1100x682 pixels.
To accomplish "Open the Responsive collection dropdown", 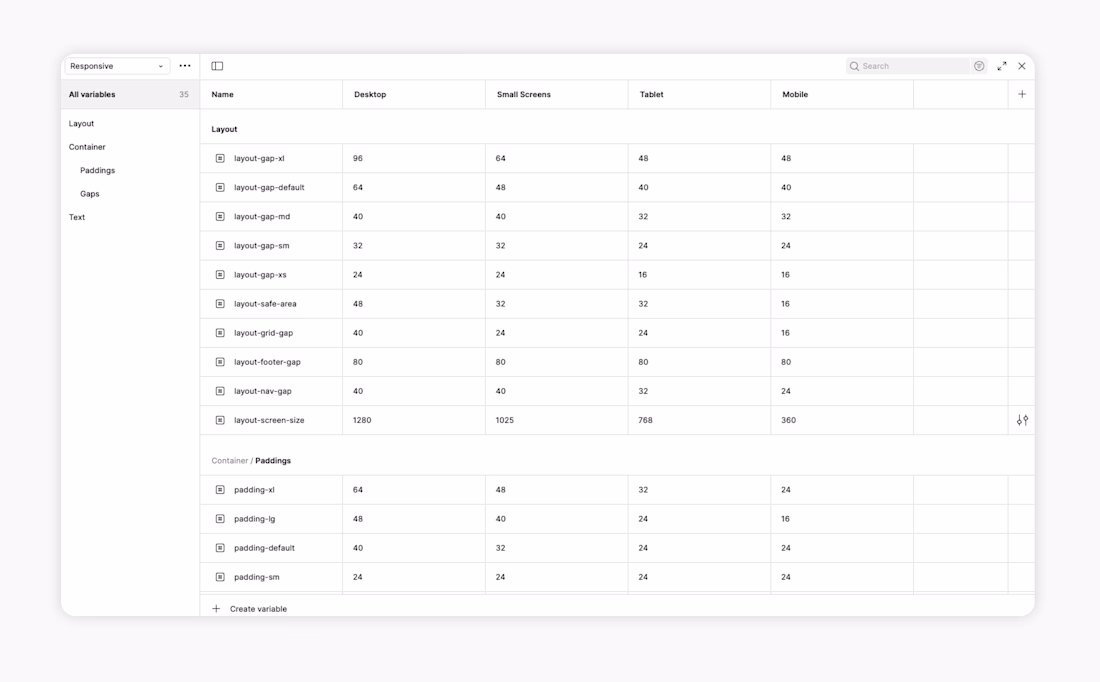I will tap(117, 66).
